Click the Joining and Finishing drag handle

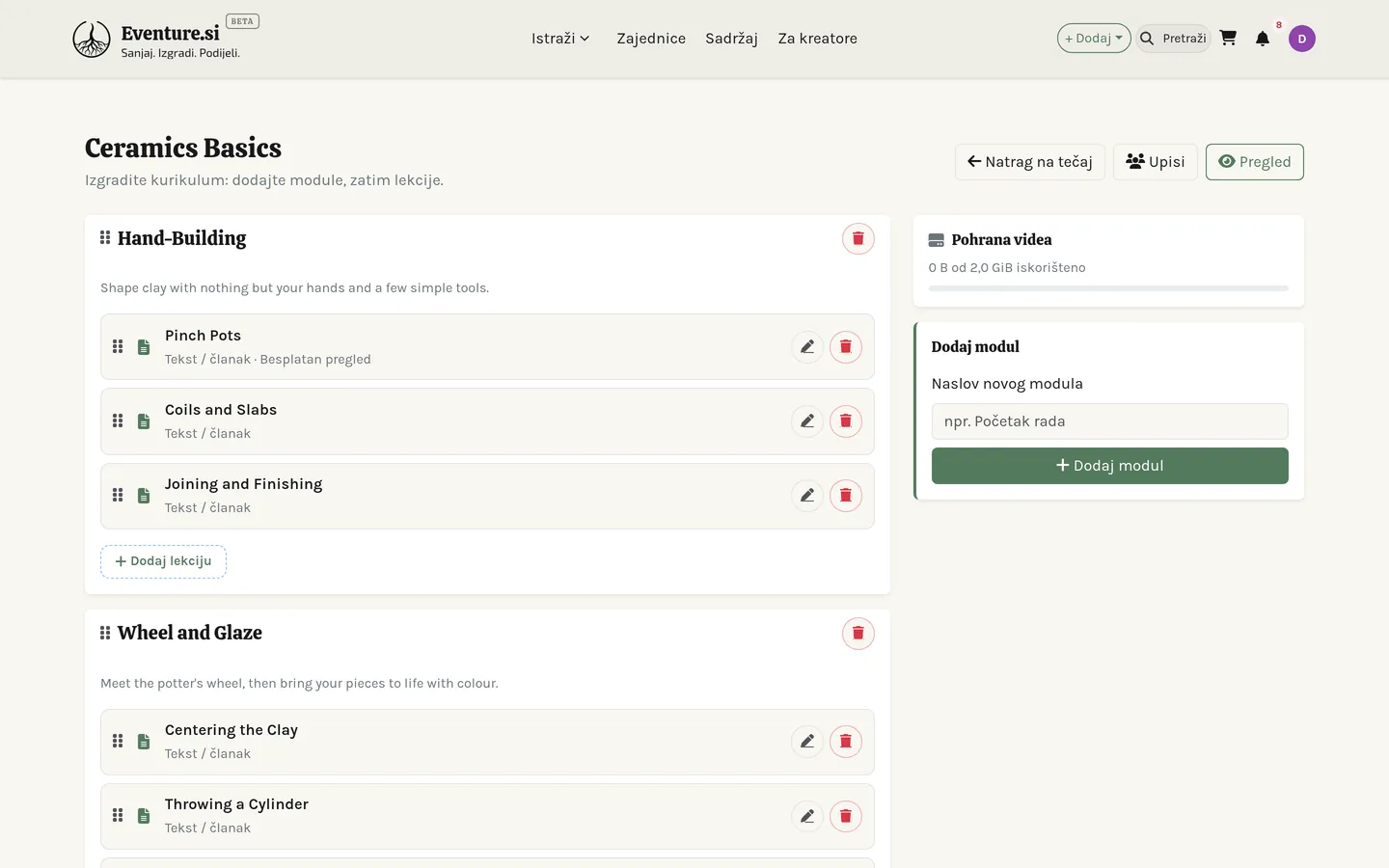pos(118,495)
